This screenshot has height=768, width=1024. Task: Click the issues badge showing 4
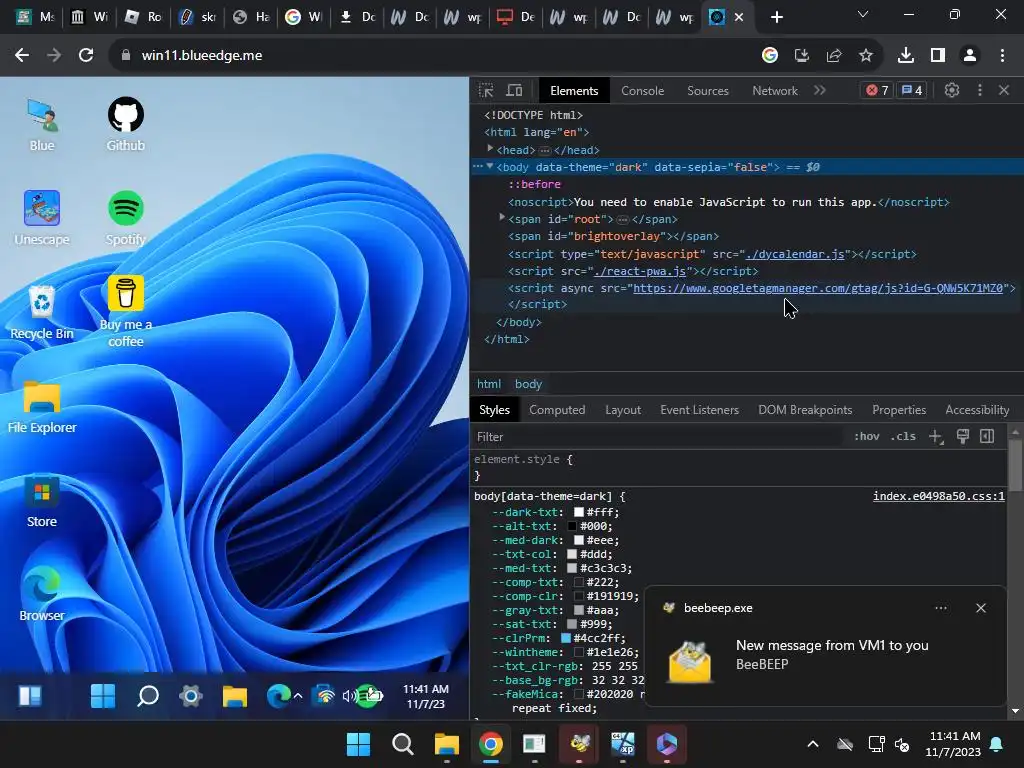912,90
